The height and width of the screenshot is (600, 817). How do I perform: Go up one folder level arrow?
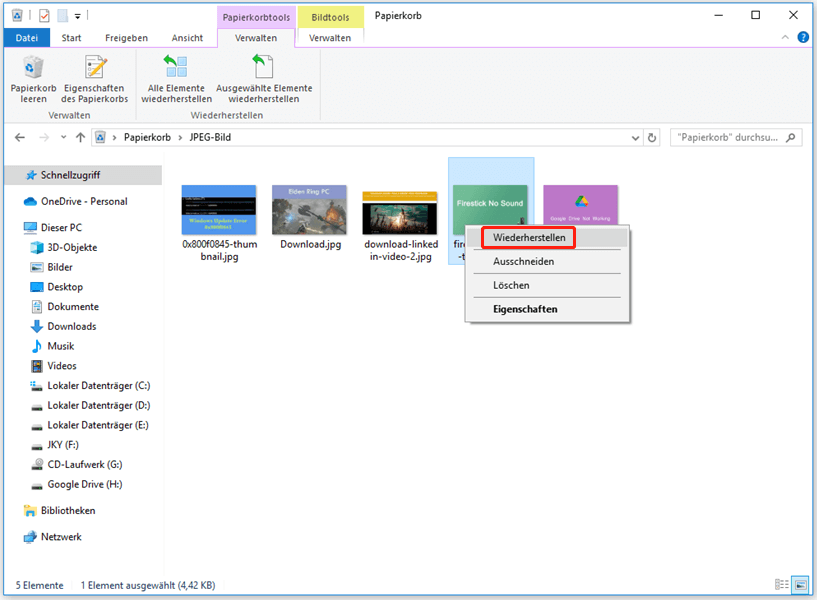[x=80, y=138]
